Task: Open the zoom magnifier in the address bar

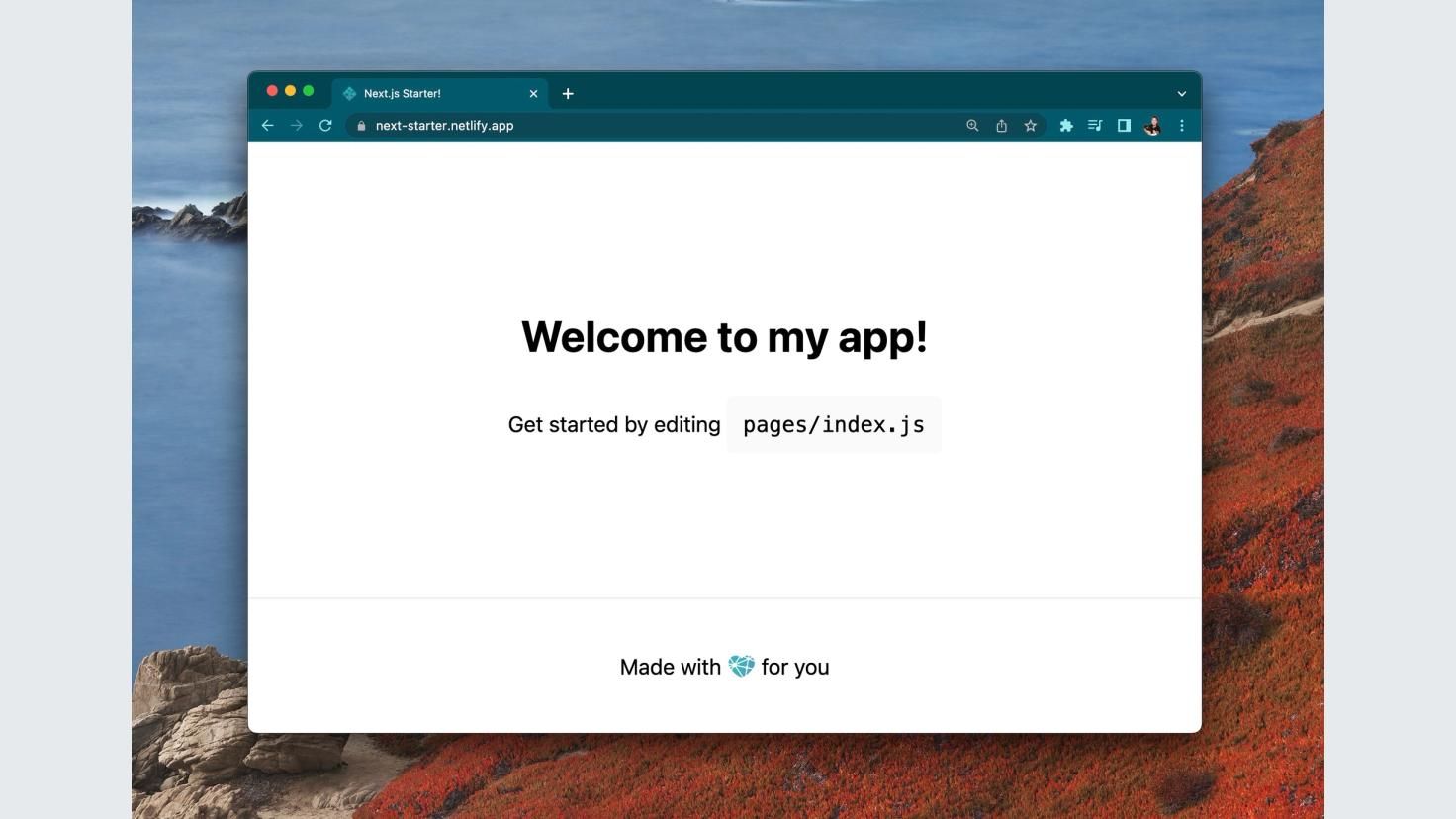Action: click(972, 126)
